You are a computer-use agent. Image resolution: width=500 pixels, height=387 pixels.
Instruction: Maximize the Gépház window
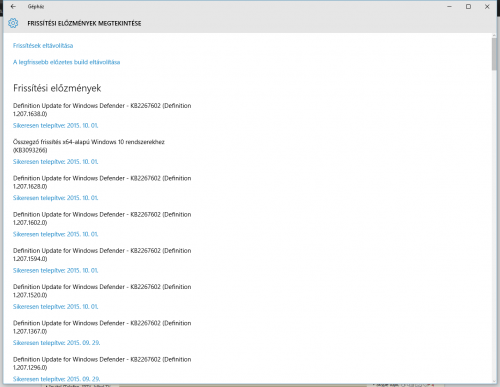click(468, 6)
